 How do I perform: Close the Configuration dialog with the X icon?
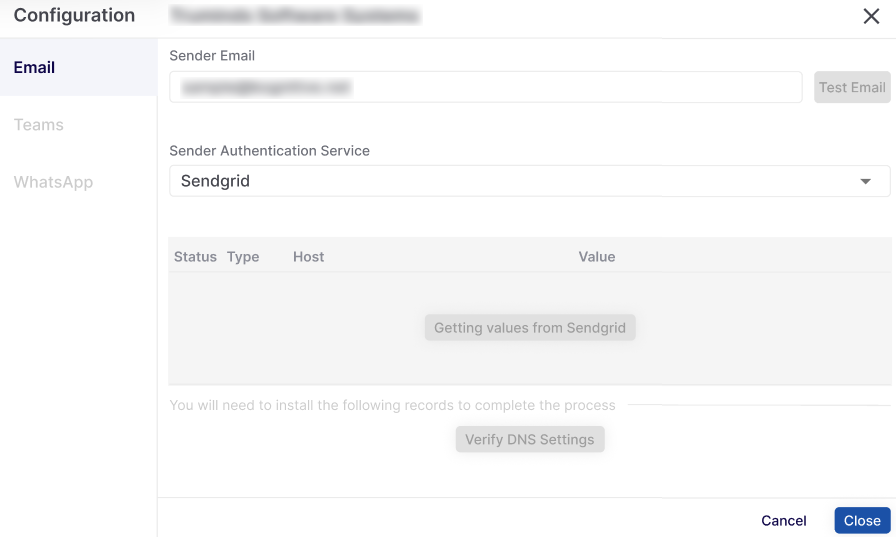pyautogui.click(x=871, y=15)
